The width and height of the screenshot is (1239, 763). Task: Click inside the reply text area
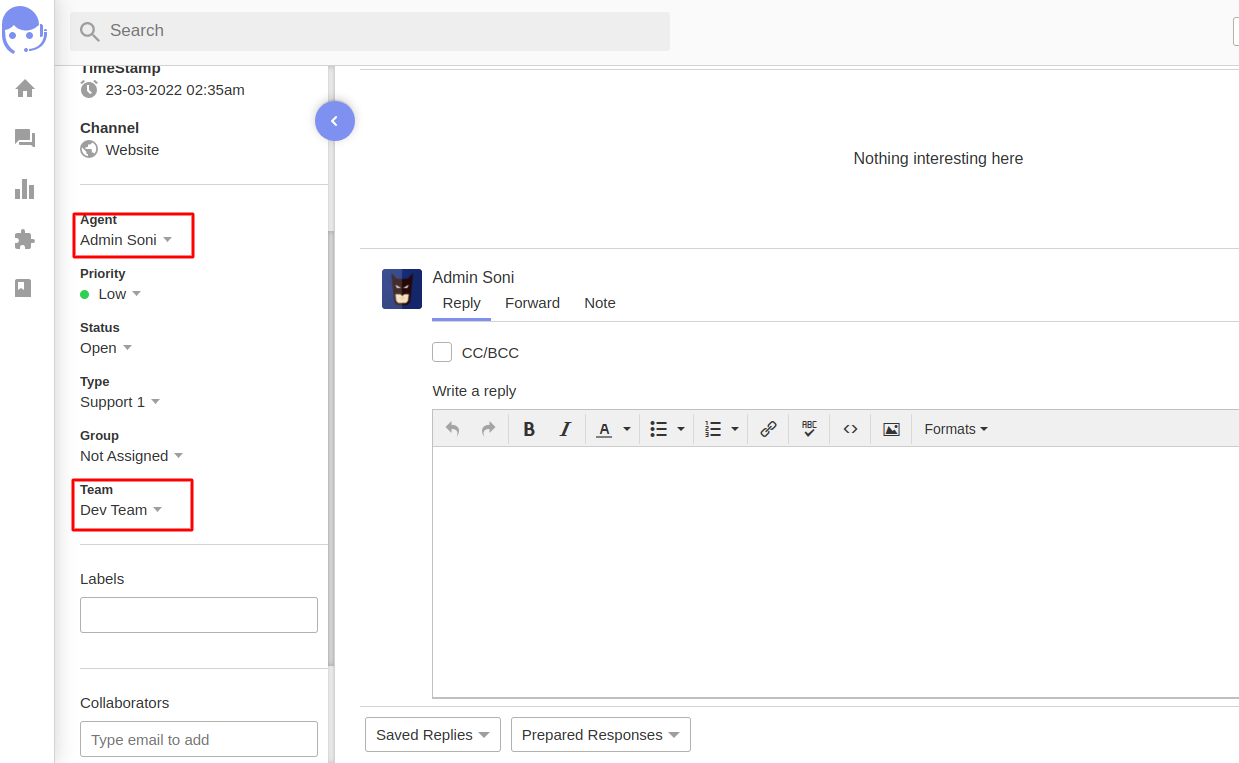(x=835, y=572)
